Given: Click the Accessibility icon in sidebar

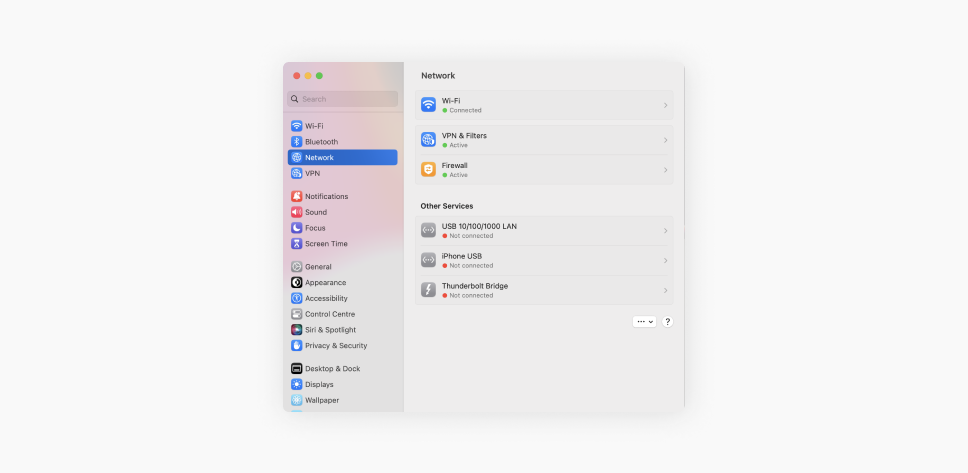Looking at the screenshot, I should pyautogui.click(x=296, y=298).
